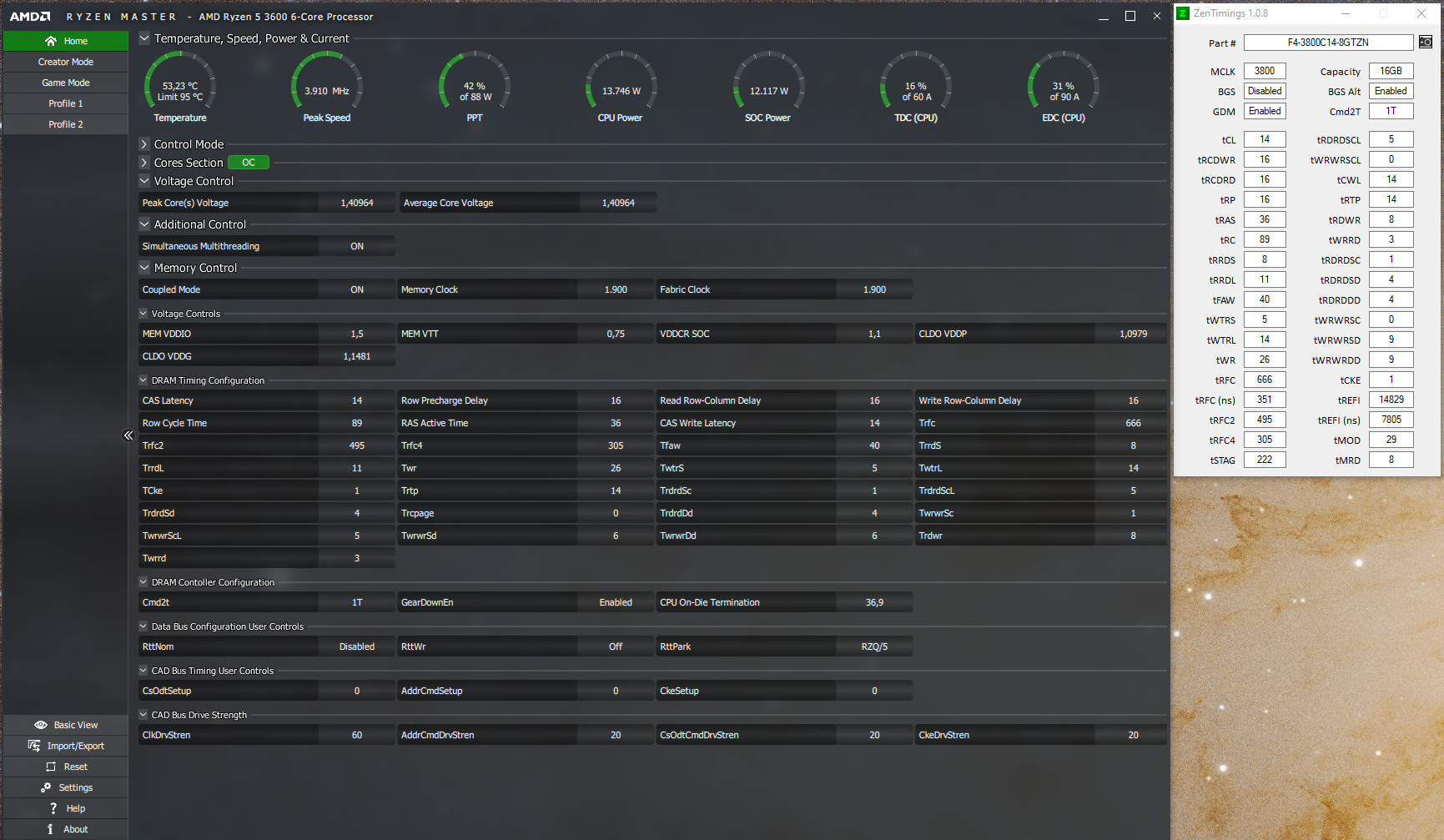Image resolution: width=1444 pixels, height=840 pixels.
Task: Click the Memory Clock 1.900 value
Action: [x=616, y=289]
